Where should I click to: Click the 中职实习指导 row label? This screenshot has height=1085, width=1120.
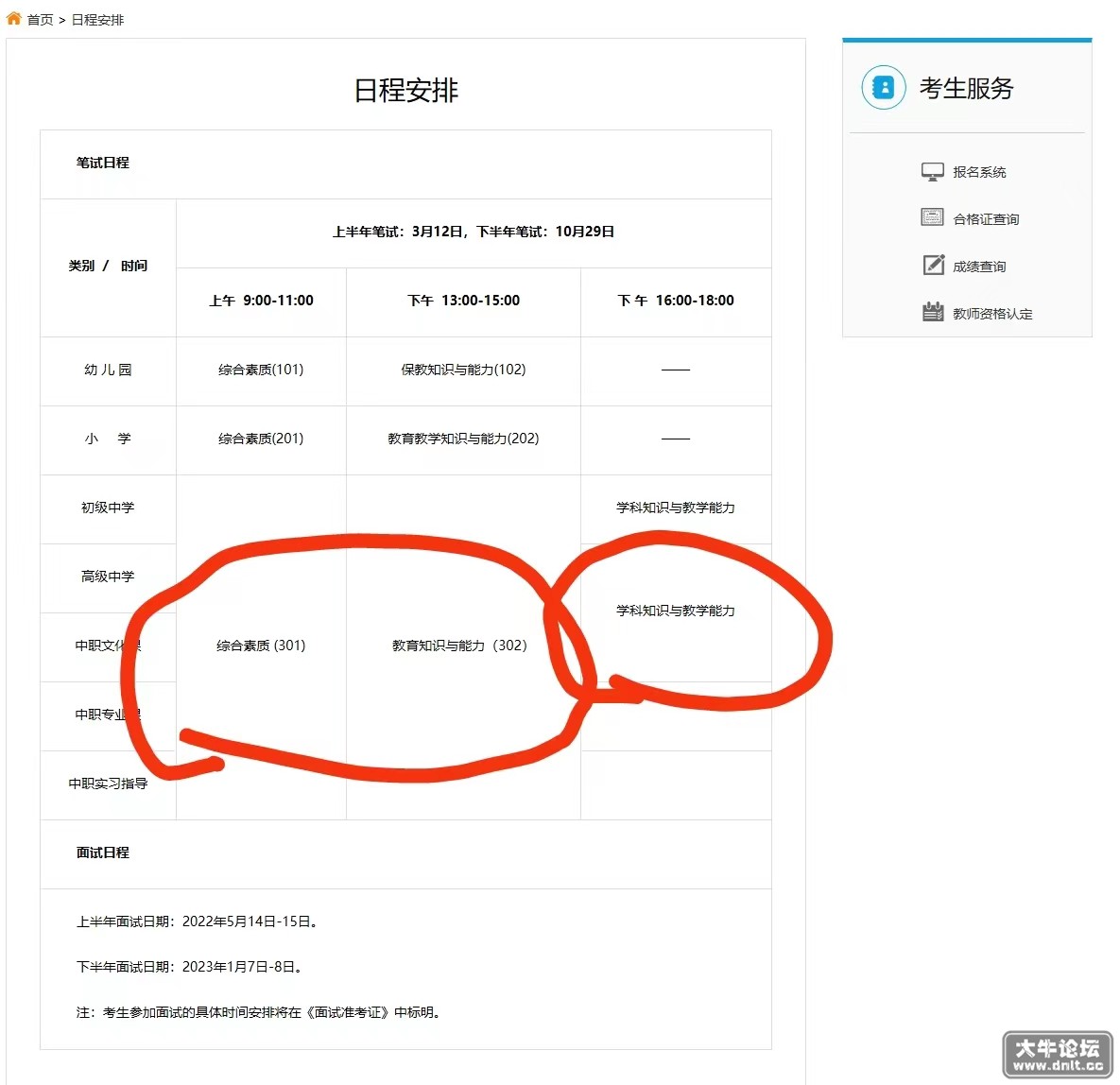[x=108, y=784]
